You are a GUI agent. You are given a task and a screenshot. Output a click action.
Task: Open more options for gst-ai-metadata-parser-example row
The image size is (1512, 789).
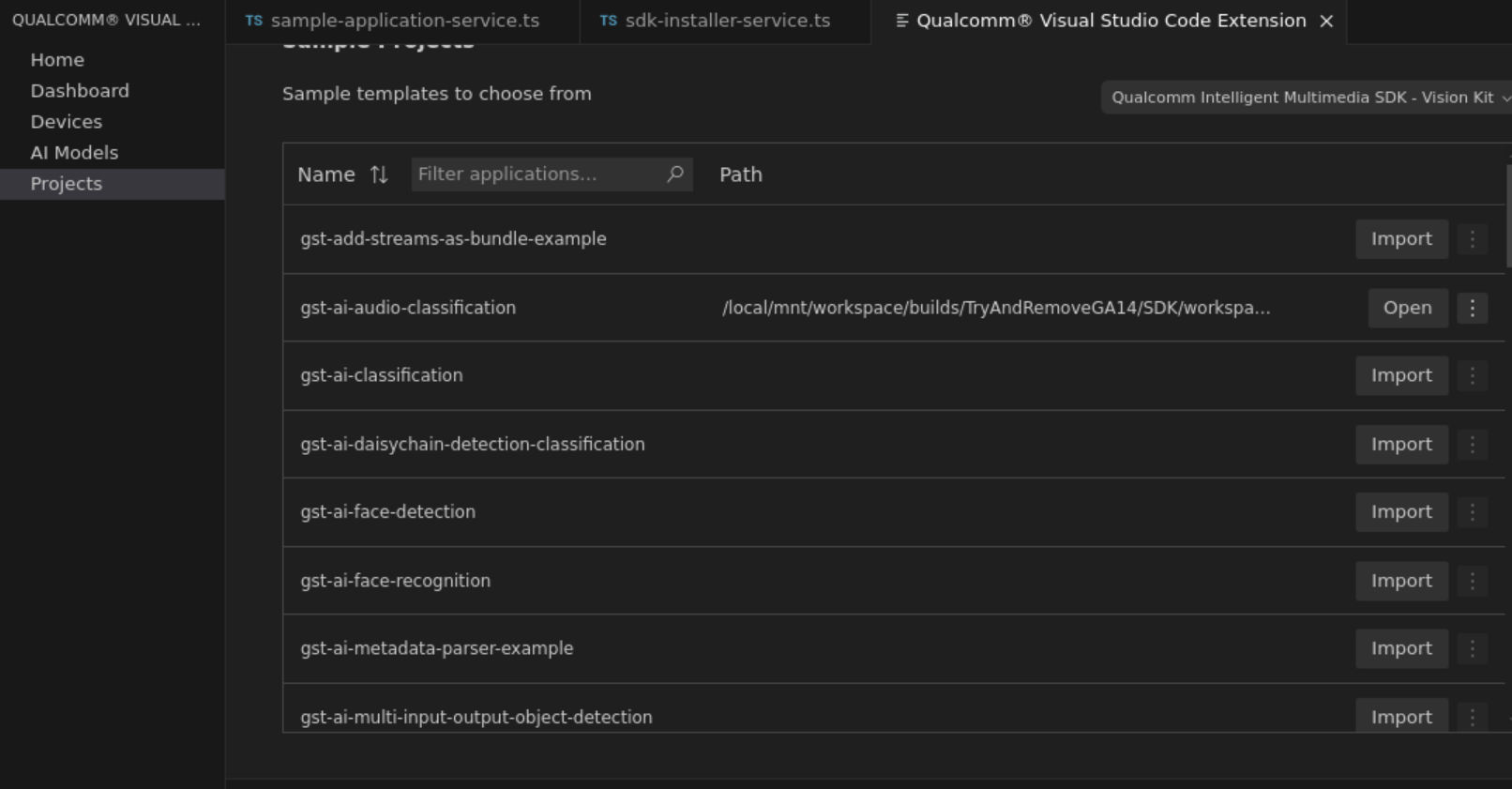point(1472,648)
